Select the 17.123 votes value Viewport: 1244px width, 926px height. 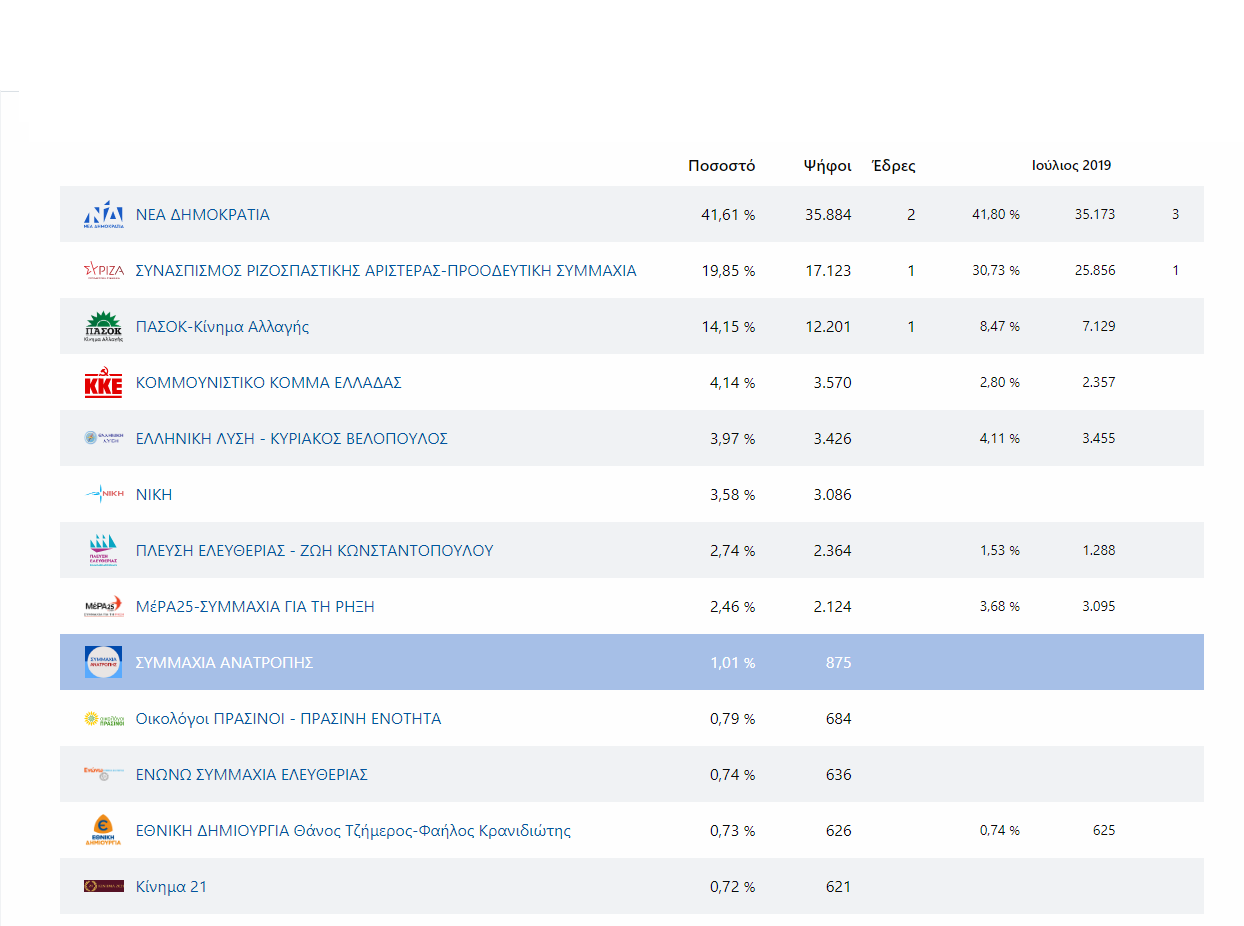click(x=829, y=271)
